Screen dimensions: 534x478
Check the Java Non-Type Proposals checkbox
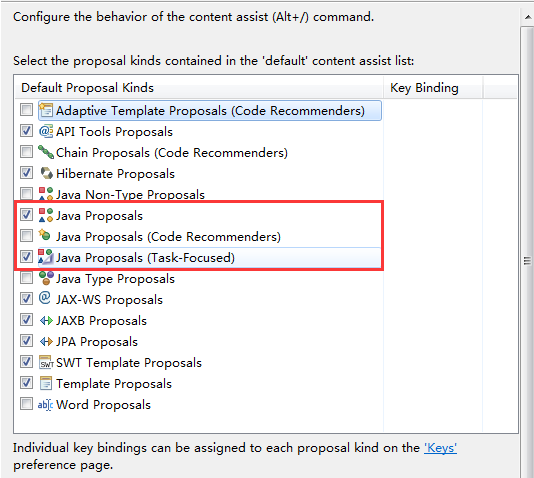(x=26, y=194)
